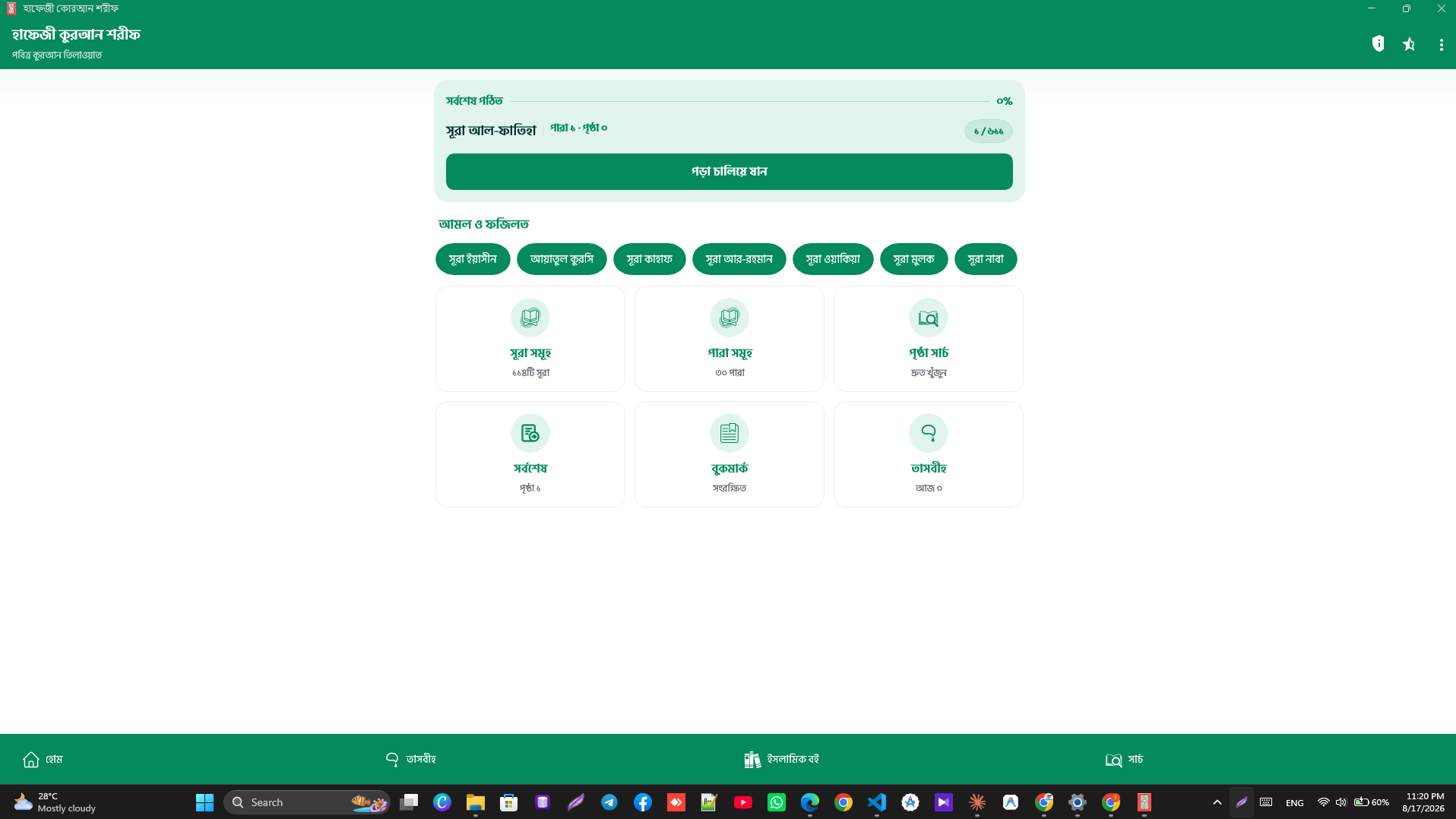Viewport: 1456px width, 819px height.
Task: Open WhatsApp from the taskbar
Action: (777, 802)
